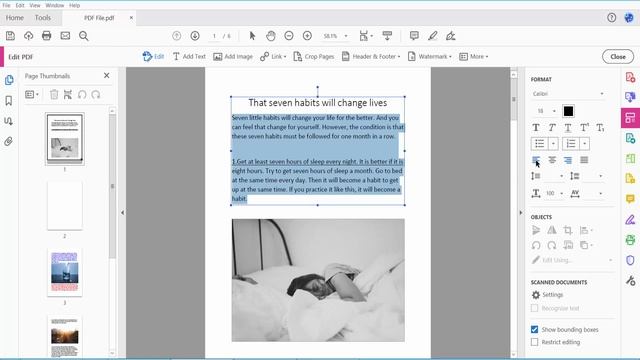
Task: Expand numbered list style dropdown arrow
Action: click(584, 144)
